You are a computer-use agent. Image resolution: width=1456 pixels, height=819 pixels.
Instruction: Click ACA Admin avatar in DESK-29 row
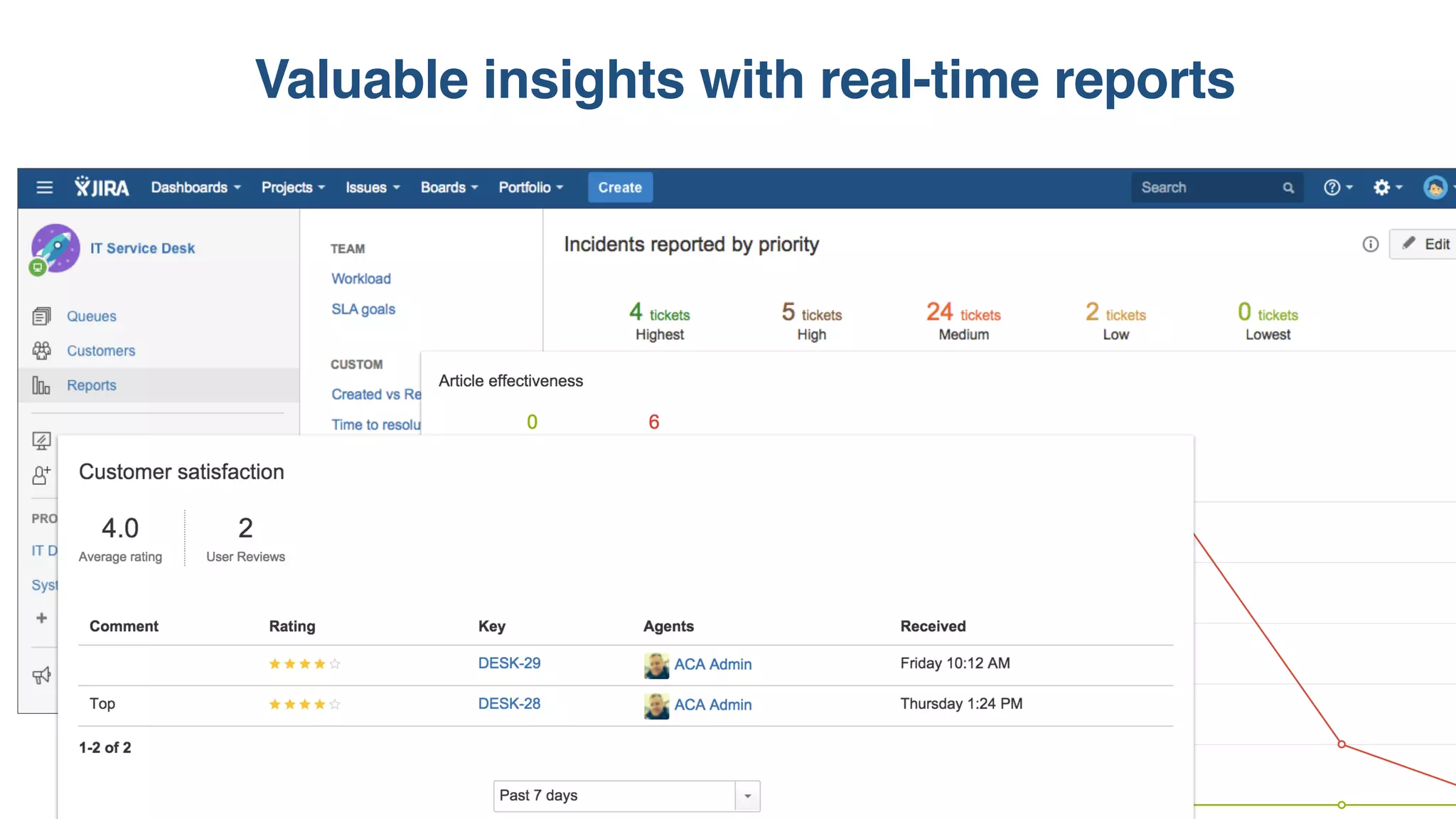click(656, 665)
